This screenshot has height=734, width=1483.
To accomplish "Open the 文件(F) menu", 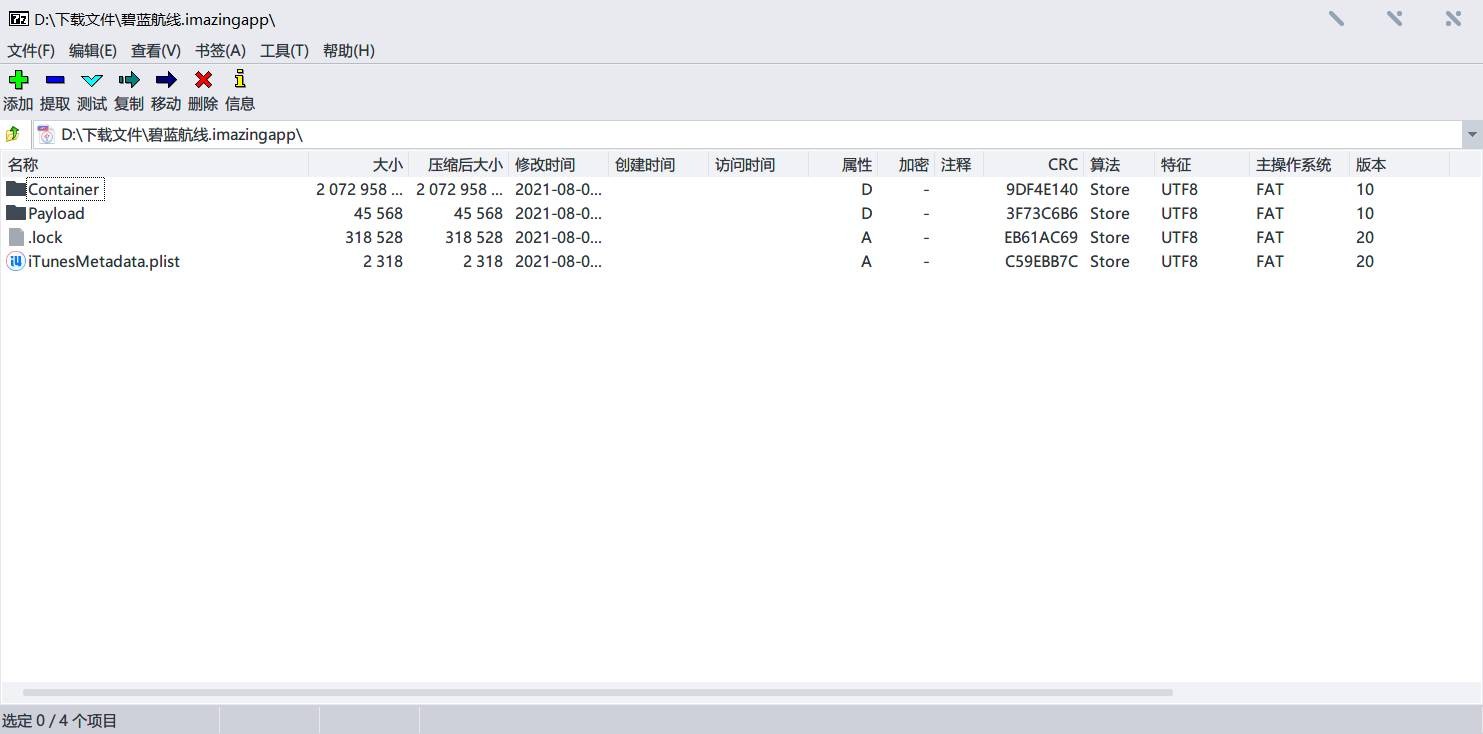I will pyautogui.click(x=31, y=51).
